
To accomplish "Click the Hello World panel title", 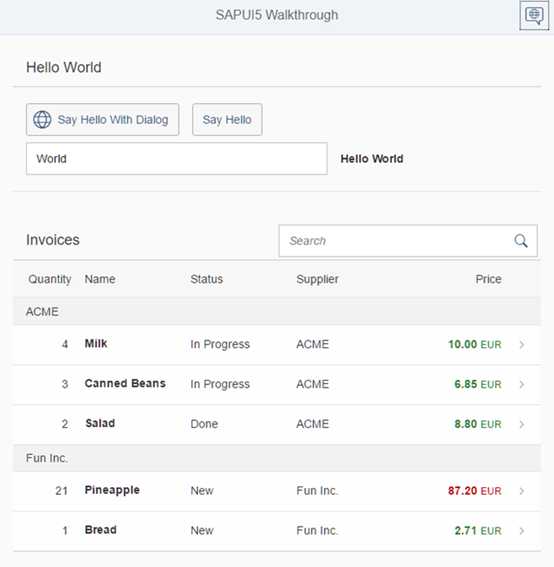I will click(x=64, y=67).
